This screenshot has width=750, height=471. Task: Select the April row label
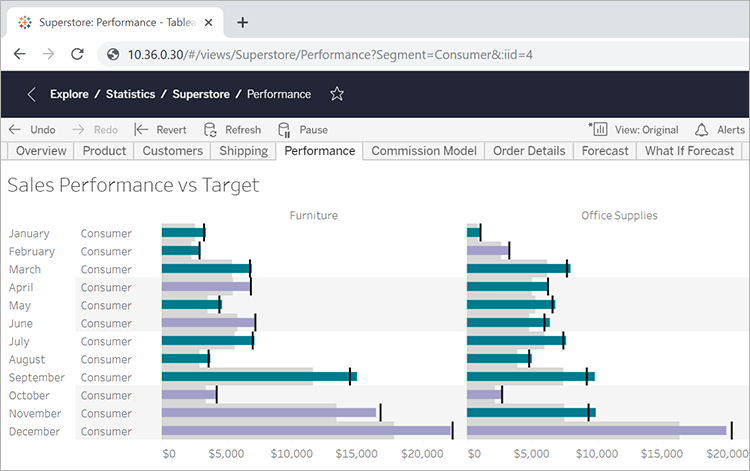21,287
